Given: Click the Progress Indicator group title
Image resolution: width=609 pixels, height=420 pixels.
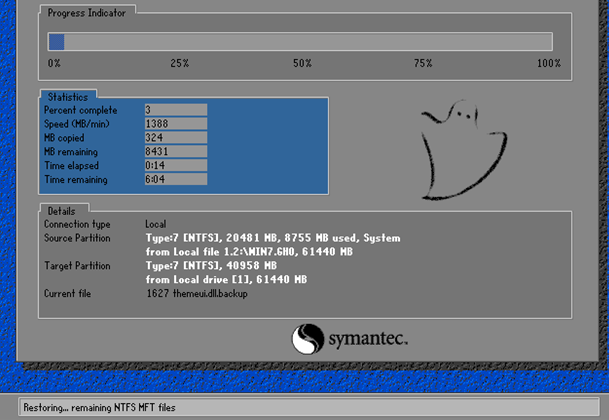Looking at the screenshot, I should click(x=89, y=12).
